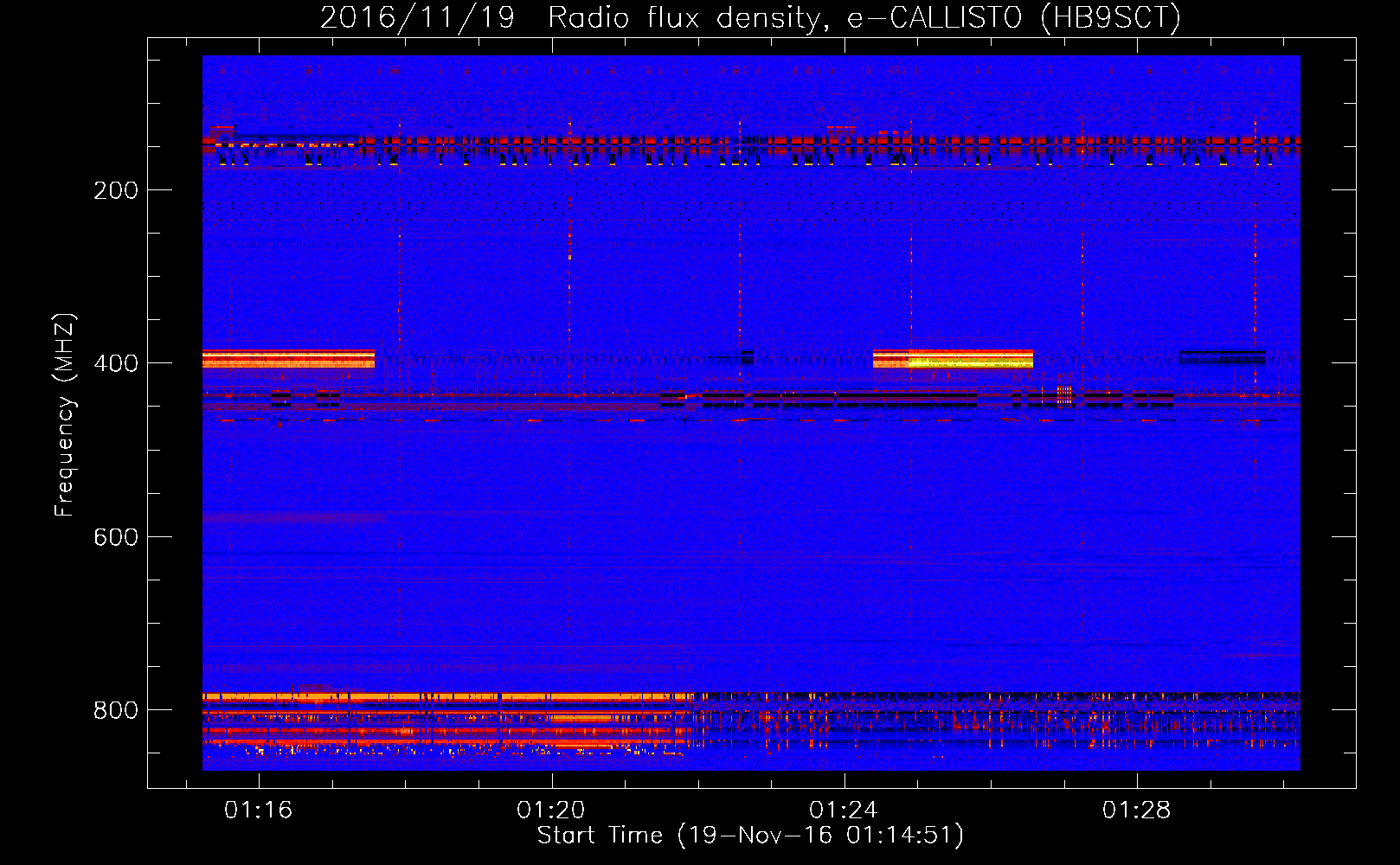Click the 01:20 time tick label
The height and width of the screenshot is (865, 1400).
pos(550,810)
